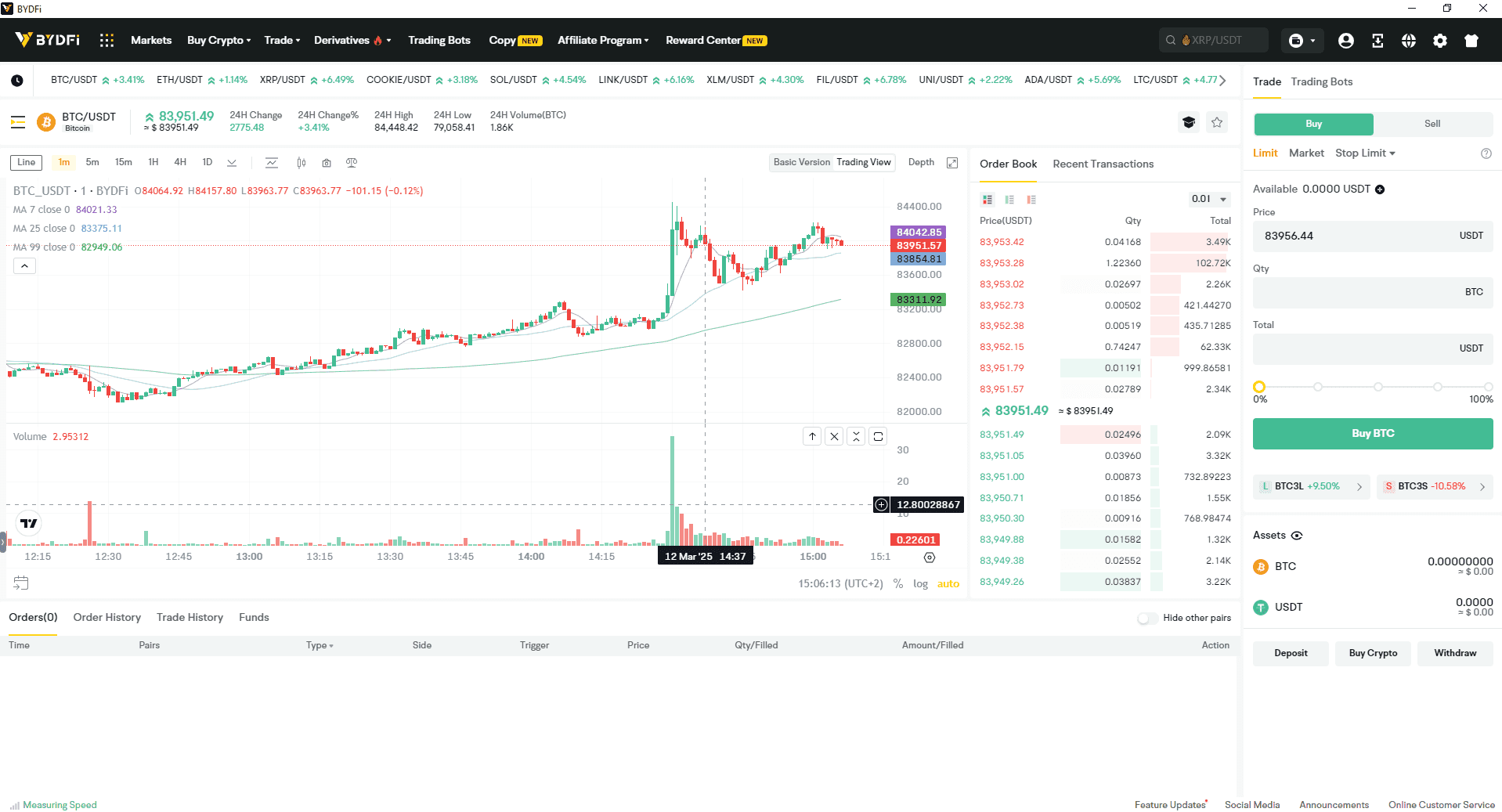This screenshot has height=812, width=1502.
Task: Toggle log scale on chart
Action: click(920, 584)
